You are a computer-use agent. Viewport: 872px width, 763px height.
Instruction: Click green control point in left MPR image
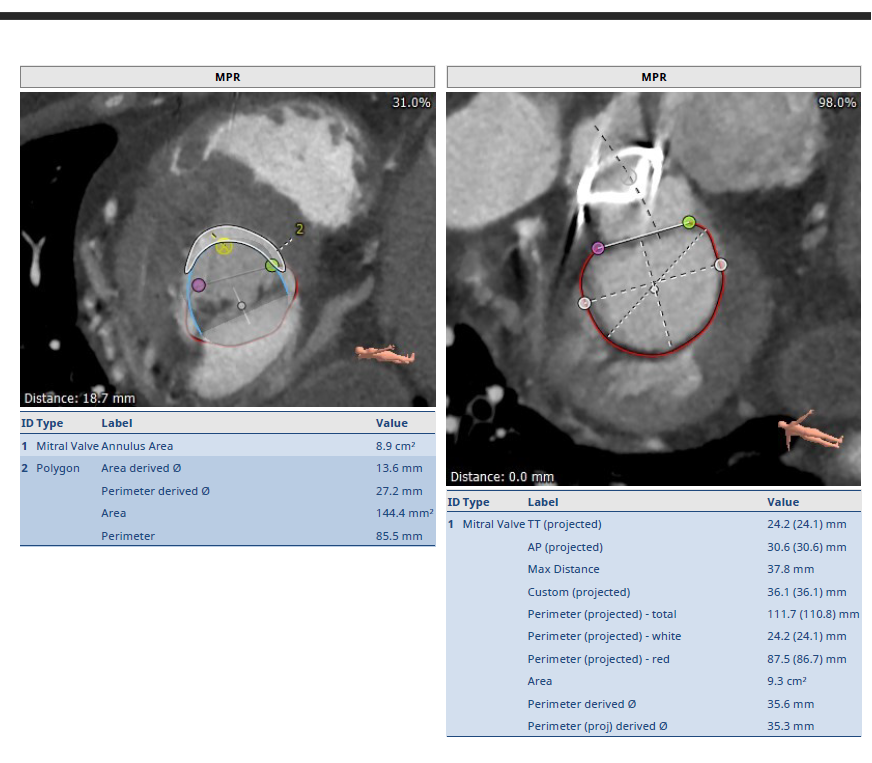point(272,265)
